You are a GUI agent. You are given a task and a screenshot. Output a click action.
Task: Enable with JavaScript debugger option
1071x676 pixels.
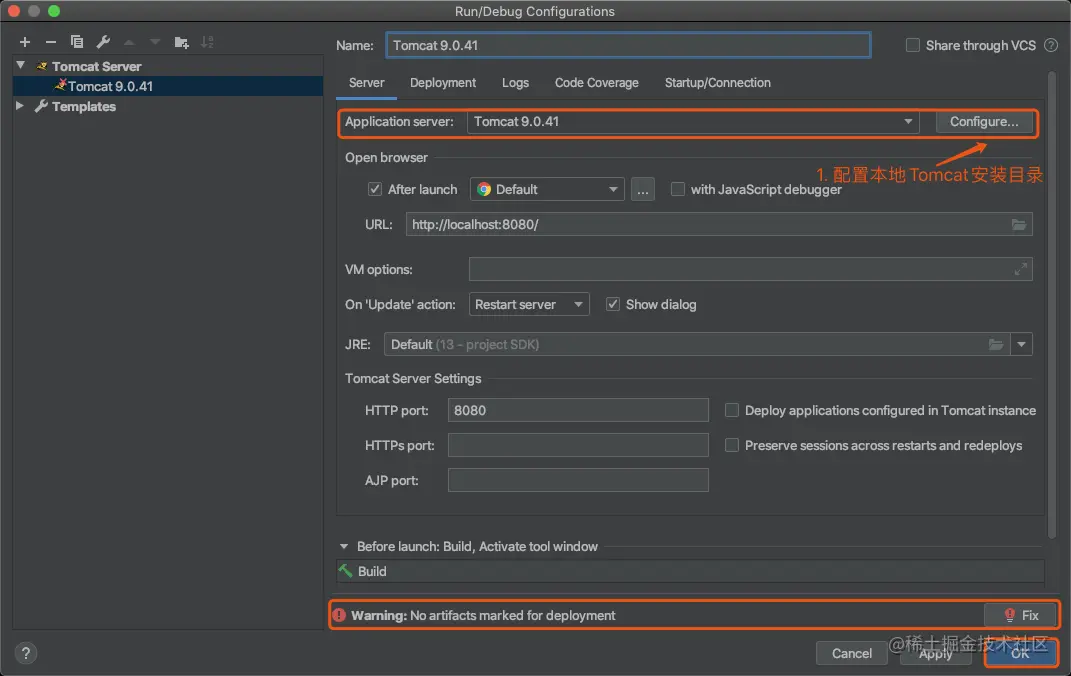pos(677,189)
